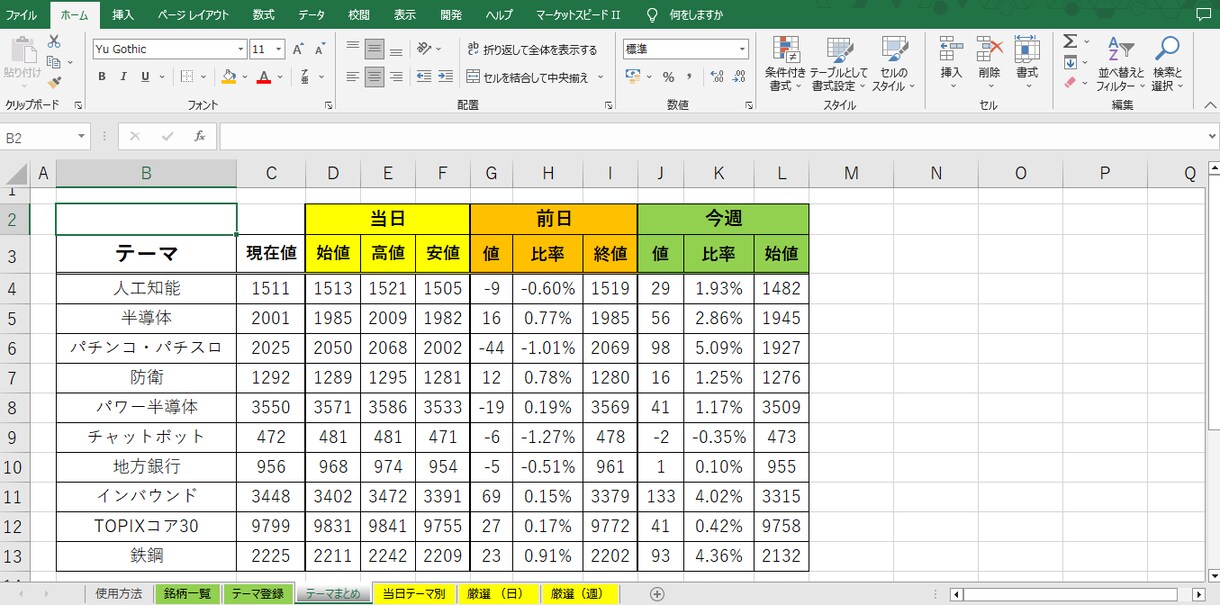Open the fill color dropdown arrow
1220x605 pixels.
(244, 77)
